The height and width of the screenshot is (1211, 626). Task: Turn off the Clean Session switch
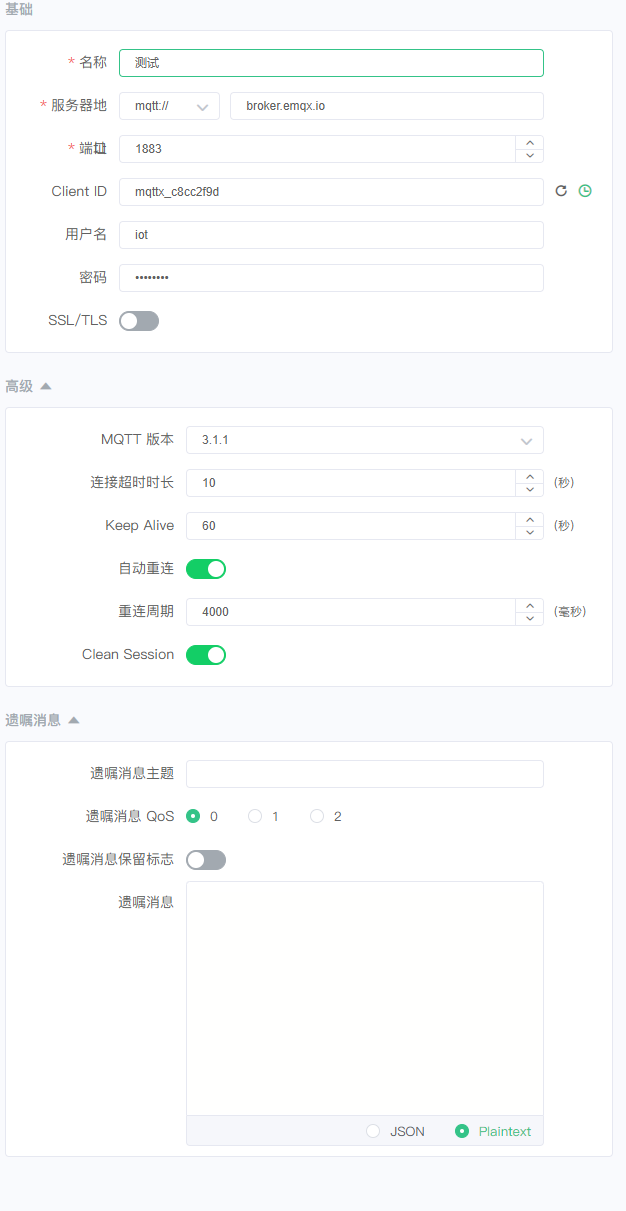[206, 655]
